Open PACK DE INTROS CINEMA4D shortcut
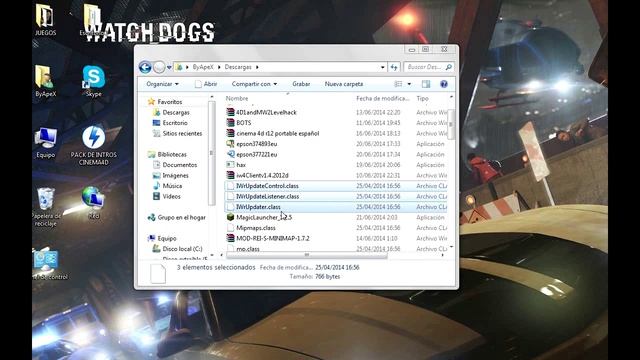 (93, 146)
